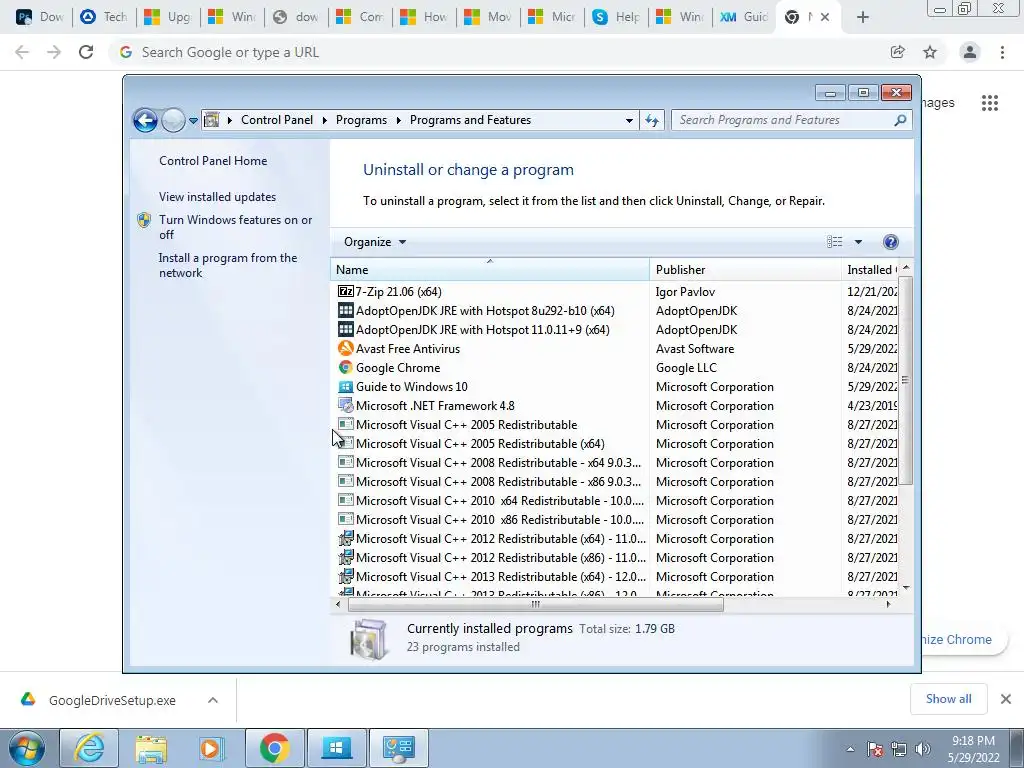1024x768 pixels.
Task: Go back in Control Panel window
Action: pos(145,120)
